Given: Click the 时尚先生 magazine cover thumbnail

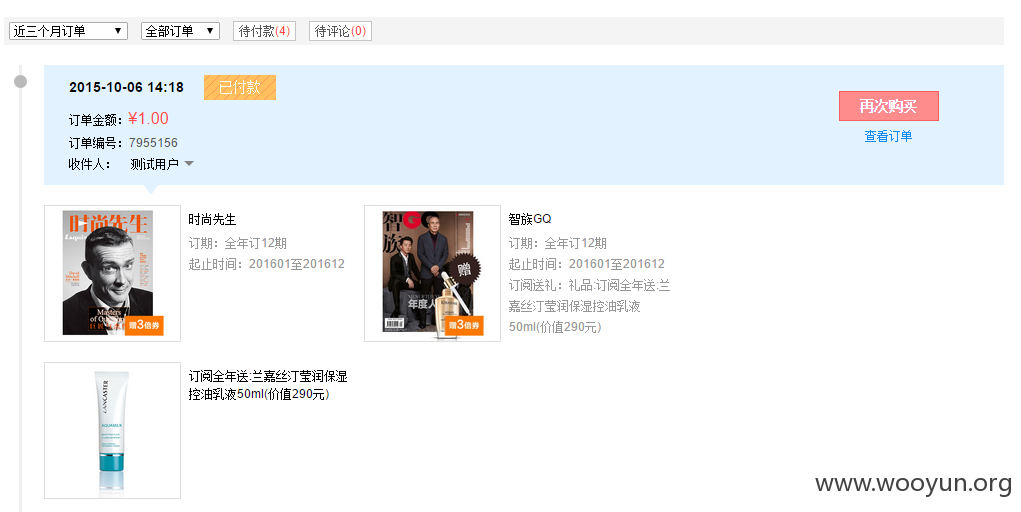Looking at the screenshot, I should [x=112, y=273].
